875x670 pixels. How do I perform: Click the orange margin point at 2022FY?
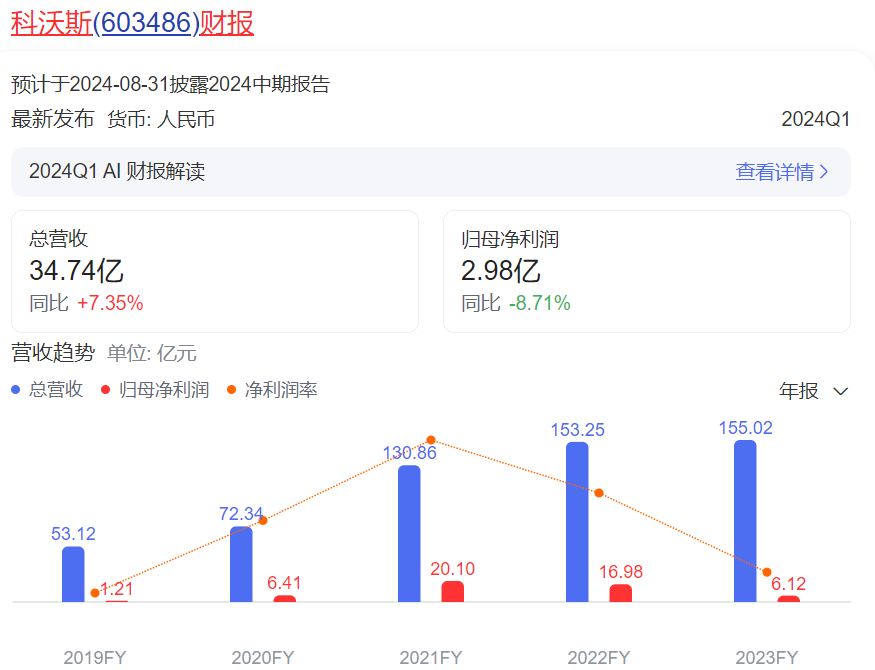(599, 493)
